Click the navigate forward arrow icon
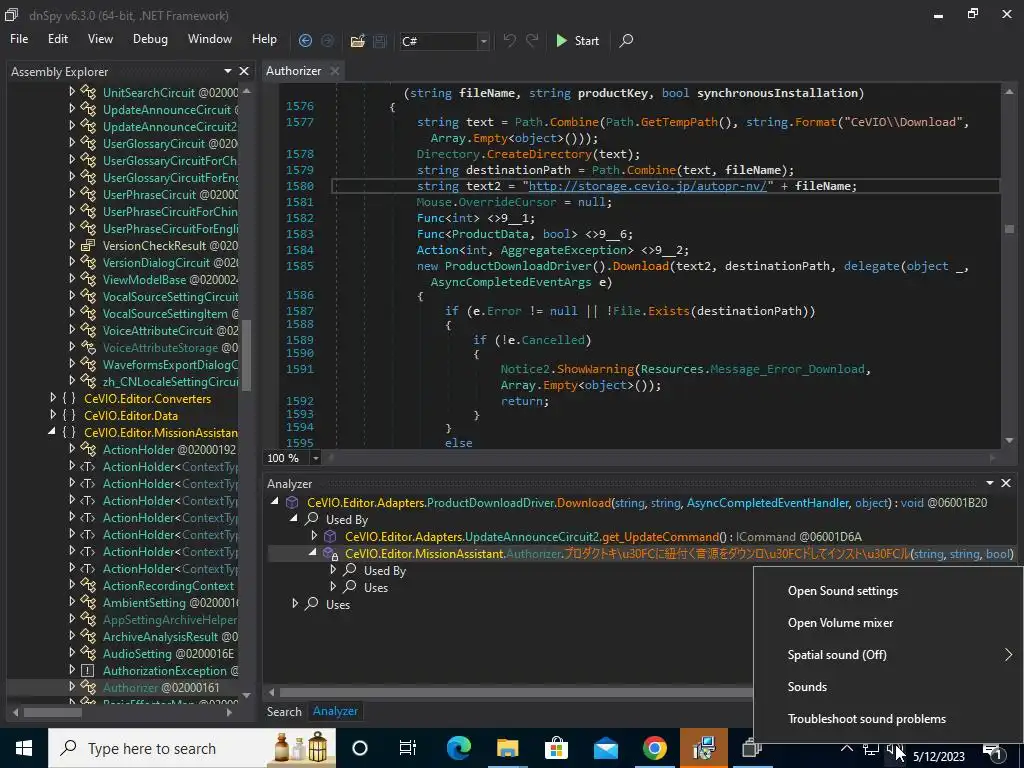The width and height of the screenshot is (1024, 768). pos(327,40)
